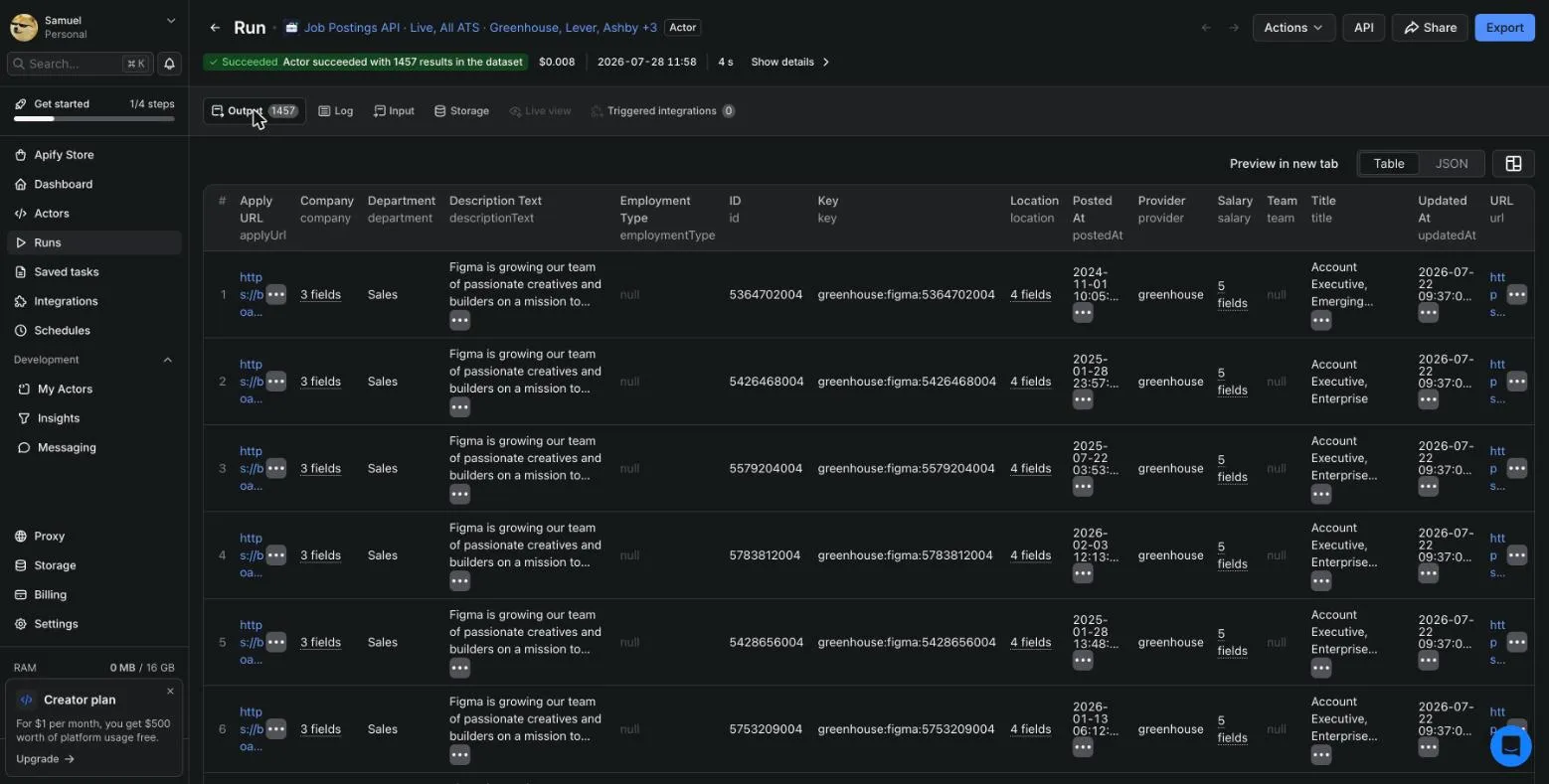Click the table column layout icon
Screen dimensions: 1549x784
(1513, 164)
